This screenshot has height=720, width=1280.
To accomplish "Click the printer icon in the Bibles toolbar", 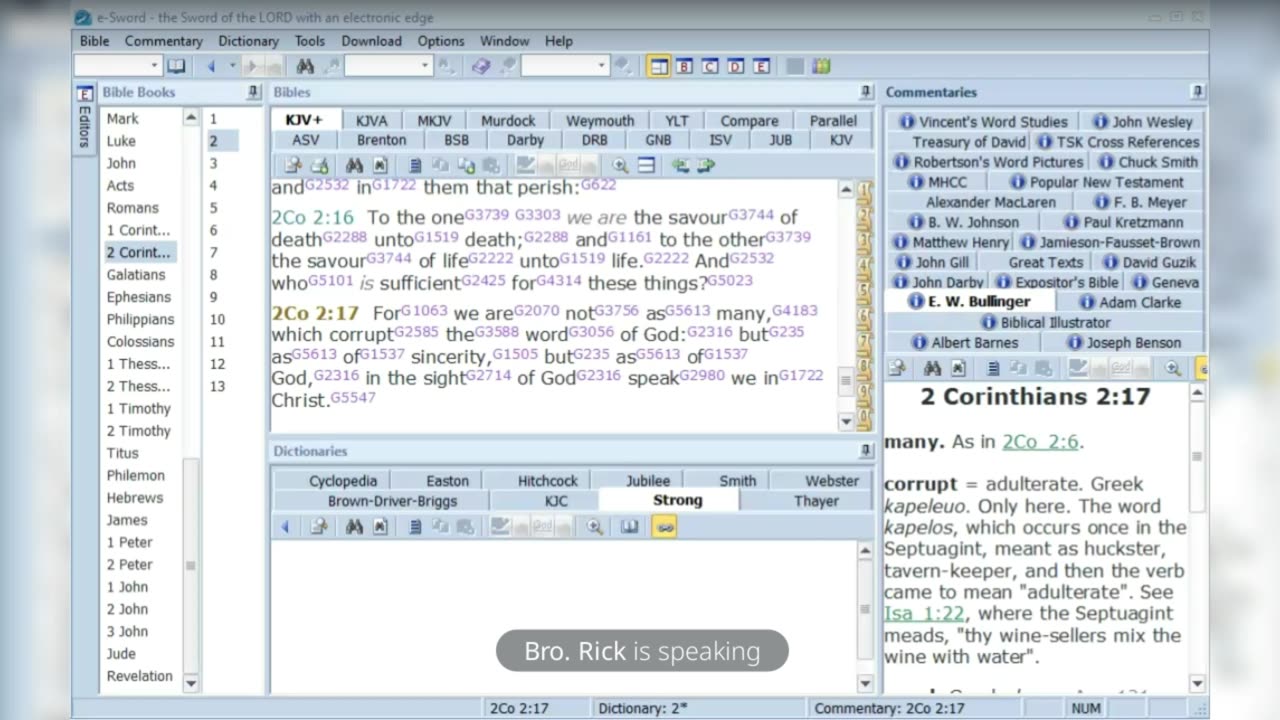I will 320,165.
